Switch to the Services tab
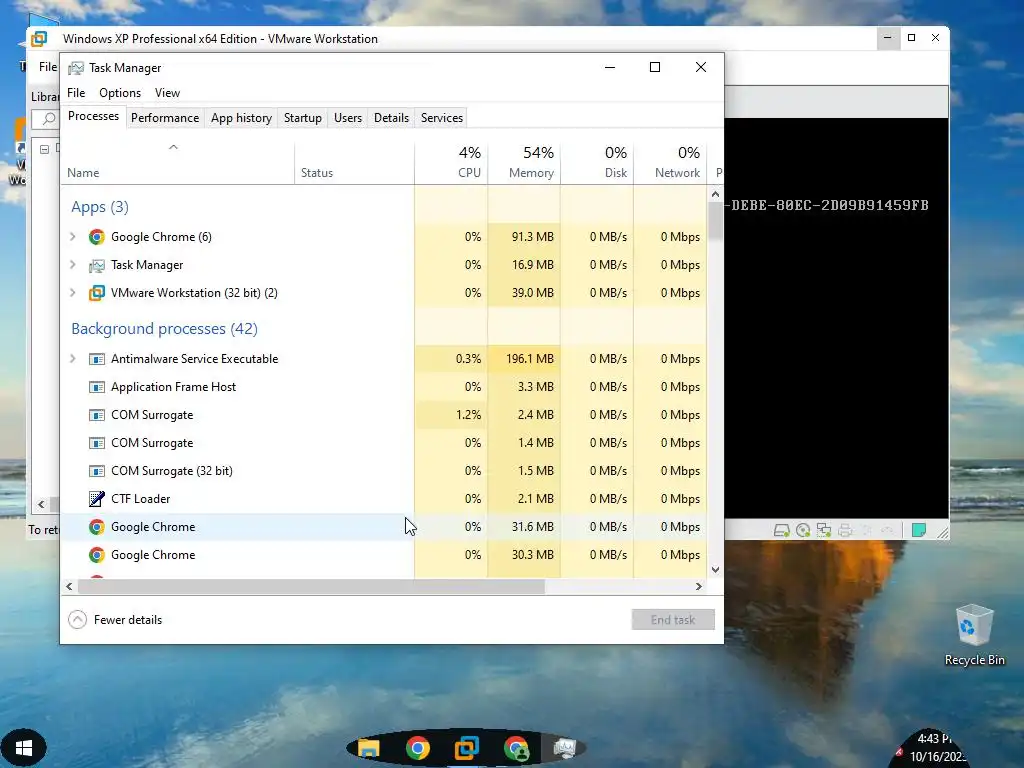The height and width of the screenshot is (768, 1024). click(x=441, y=118)
